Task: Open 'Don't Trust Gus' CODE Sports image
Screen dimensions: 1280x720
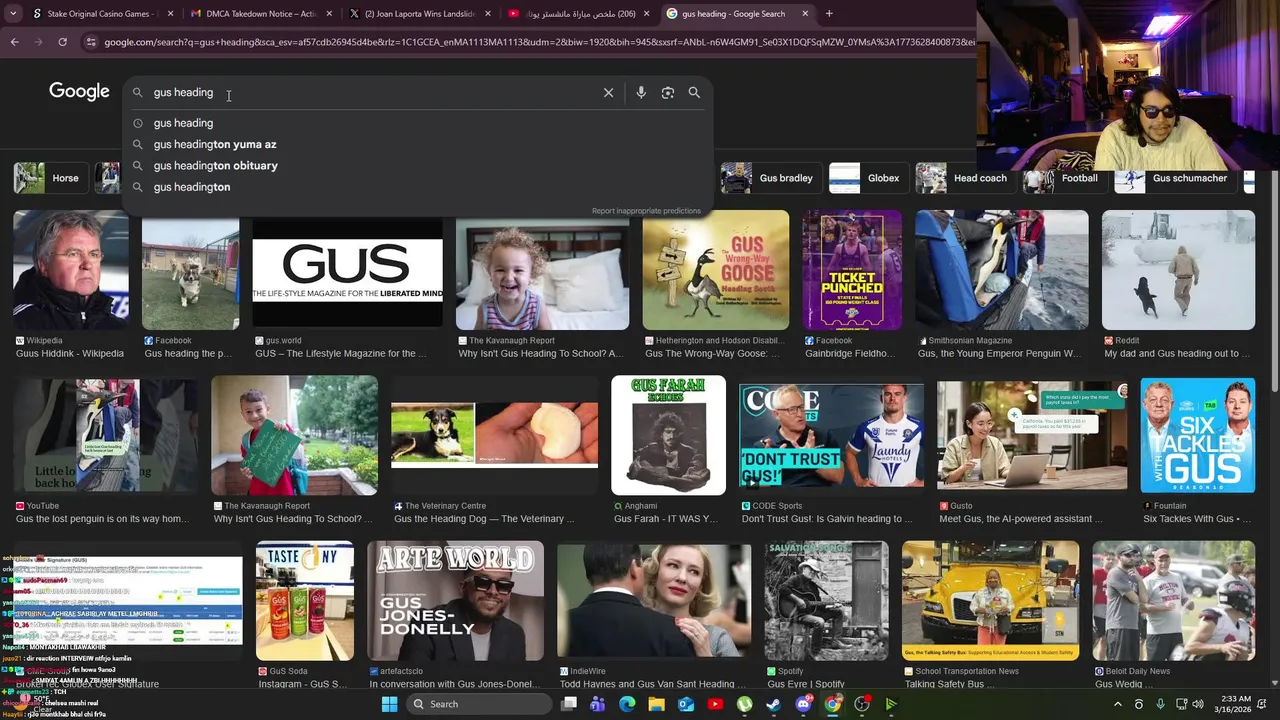Action: [831, 435]
